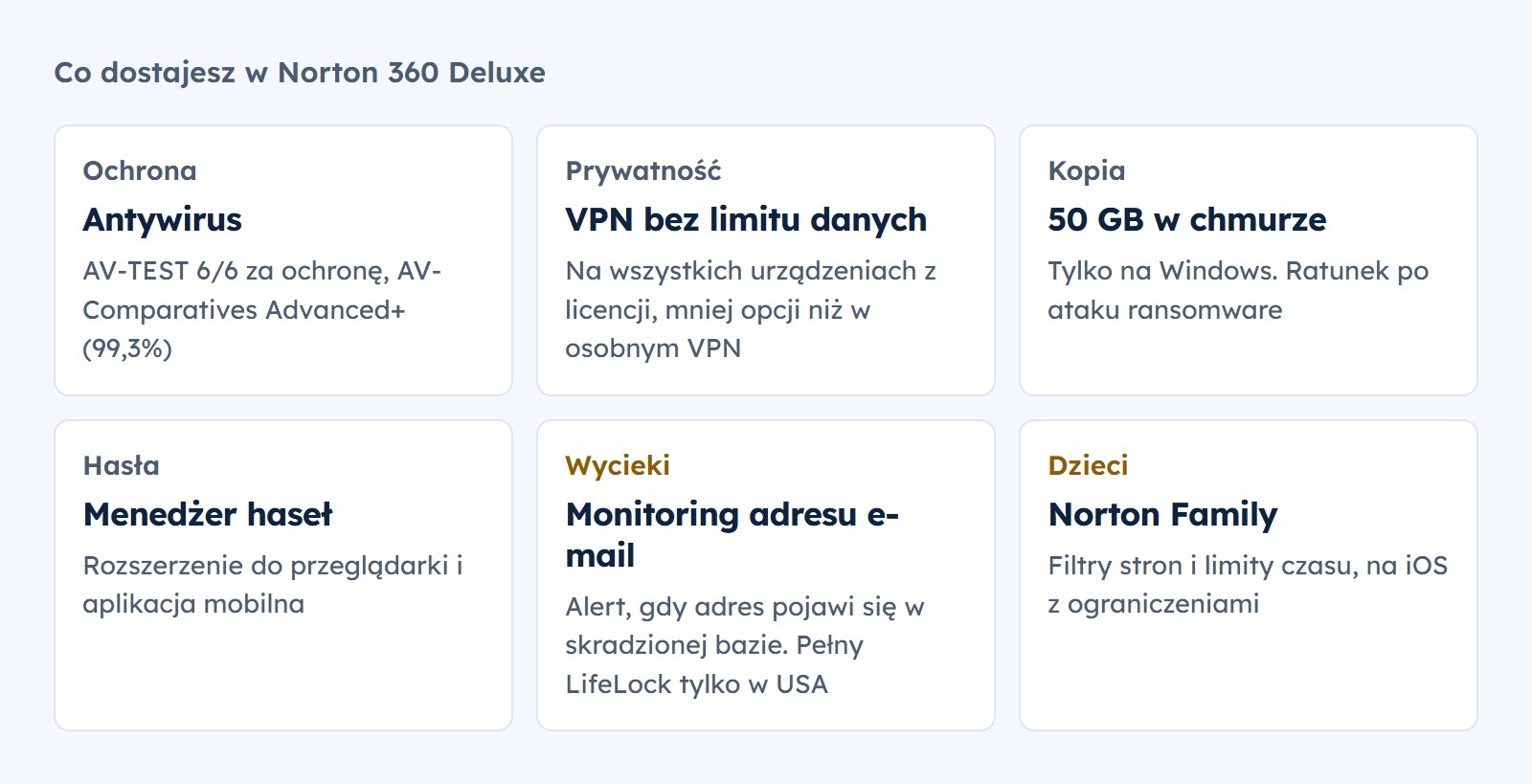Click the 'Filtry stron i limity czasu' description
Image resolution: width=1532 pixels, height=784 pixels.
point(1248,584)
